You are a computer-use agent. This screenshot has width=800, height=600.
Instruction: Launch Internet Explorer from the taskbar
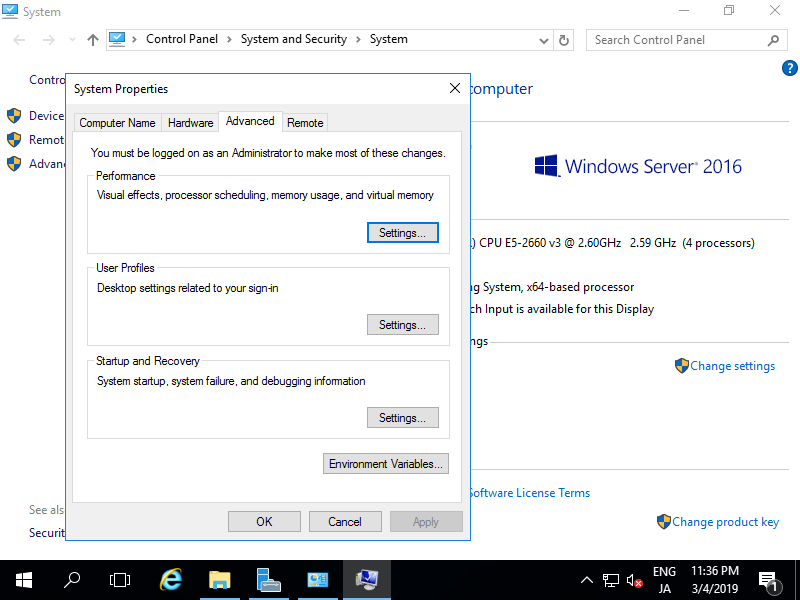[170, 580]
